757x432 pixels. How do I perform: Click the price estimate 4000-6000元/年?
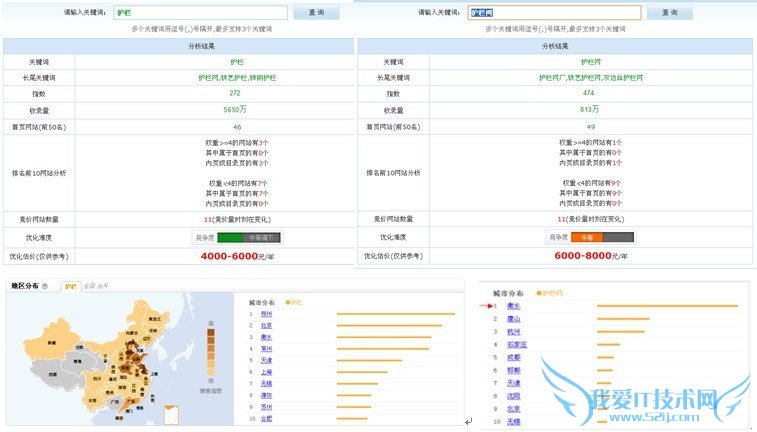(x=237, y=256)
